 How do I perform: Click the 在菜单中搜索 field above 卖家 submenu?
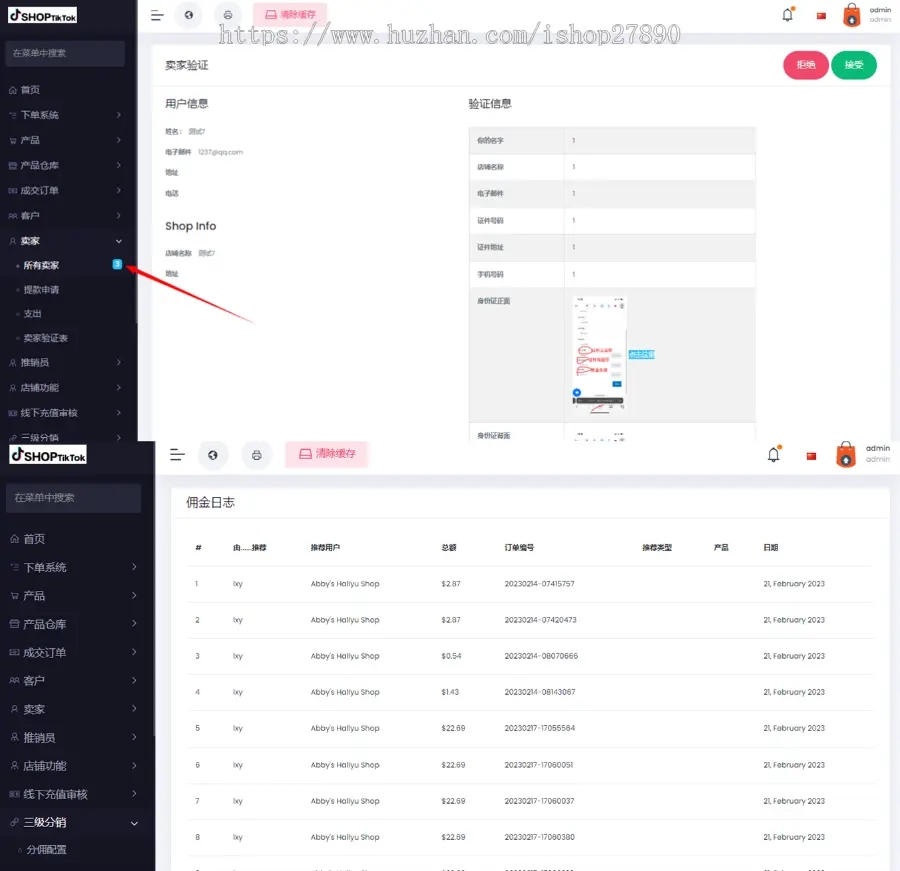tap(66, 53)
